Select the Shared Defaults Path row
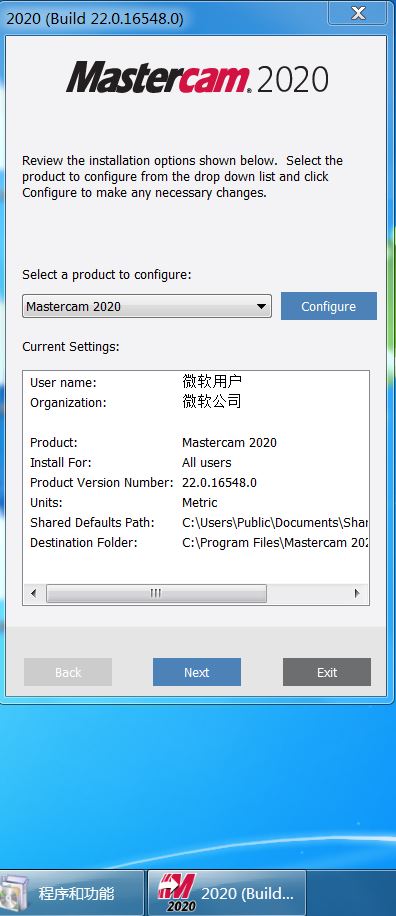Viewport: 396px width, 916px height. [x=196, y=522]
